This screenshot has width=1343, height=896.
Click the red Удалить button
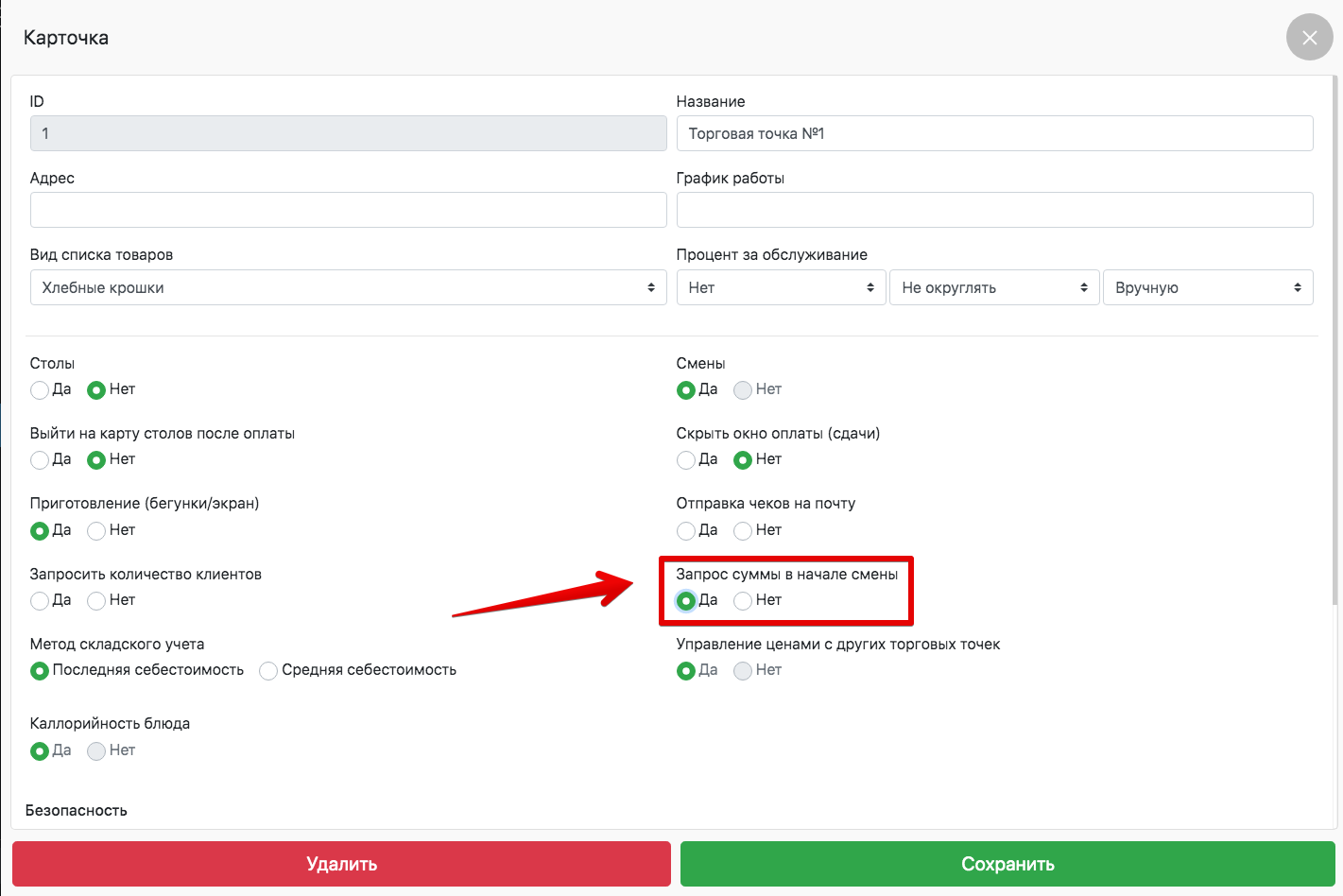point(341,864)
